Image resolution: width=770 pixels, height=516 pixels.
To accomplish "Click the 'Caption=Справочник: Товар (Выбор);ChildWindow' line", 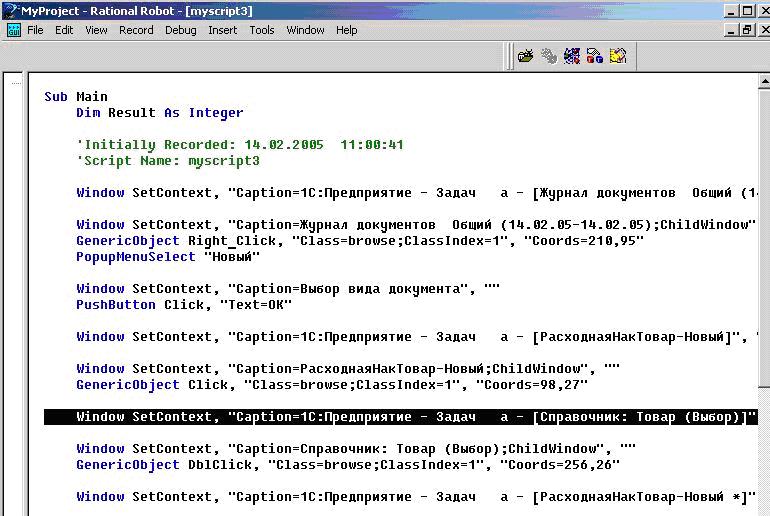I will [356, 449].
